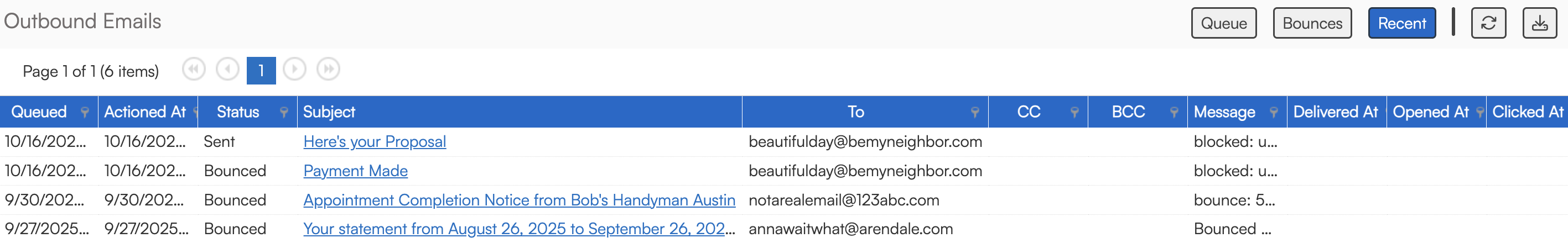Image resolution: width=1568 pixels, height=243 pixels.
Task: Open filter on Message column
Action: coord(1274,112)
